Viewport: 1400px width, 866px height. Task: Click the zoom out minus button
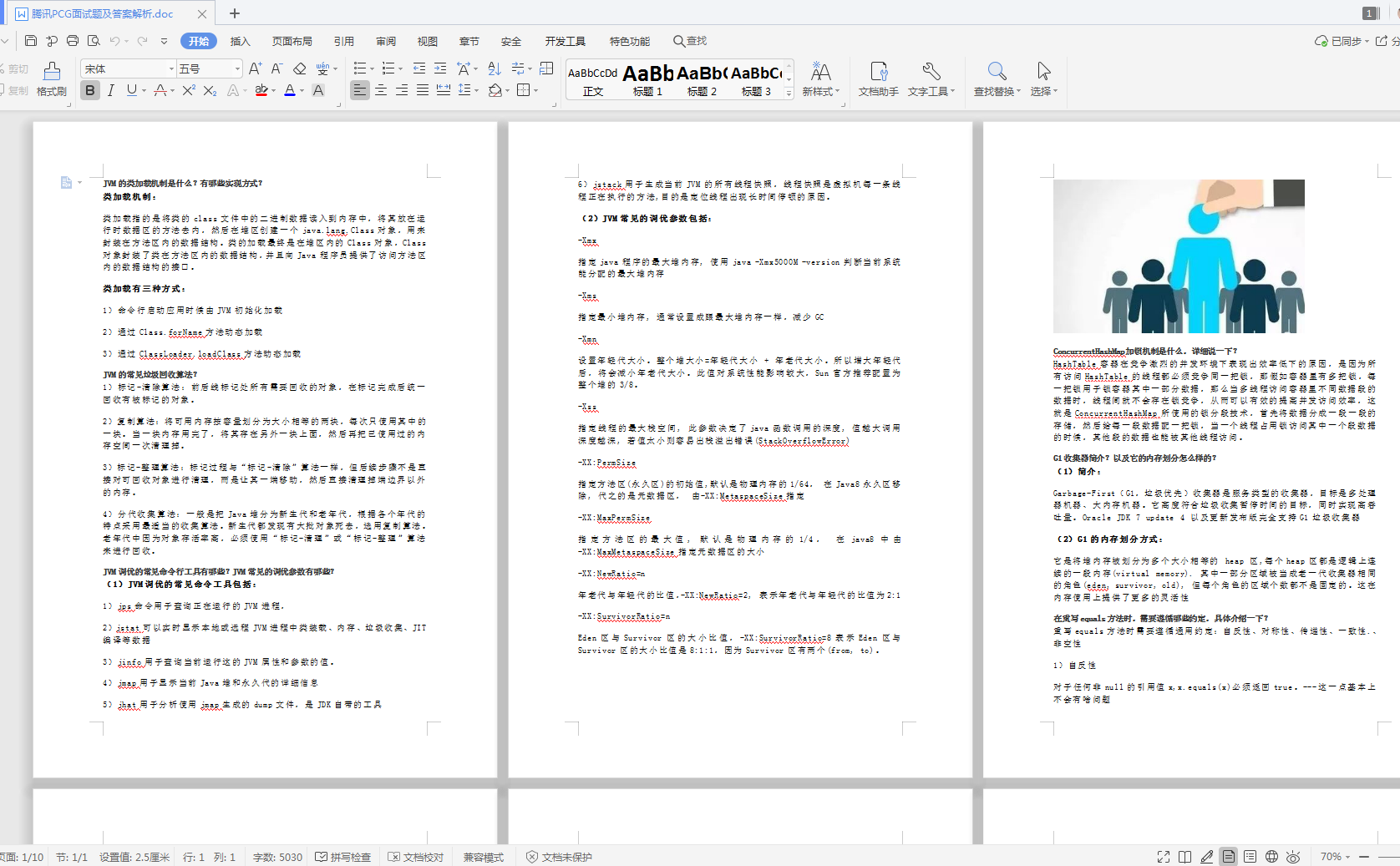click(x=1364, y=857)
